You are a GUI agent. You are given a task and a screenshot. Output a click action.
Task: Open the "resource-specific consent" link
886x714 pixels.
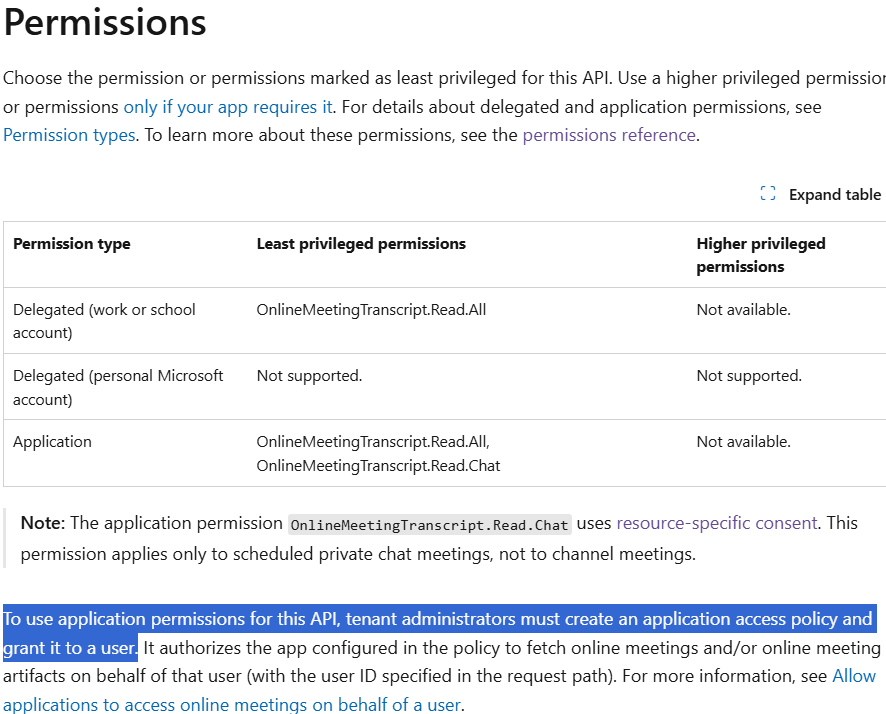717,523
